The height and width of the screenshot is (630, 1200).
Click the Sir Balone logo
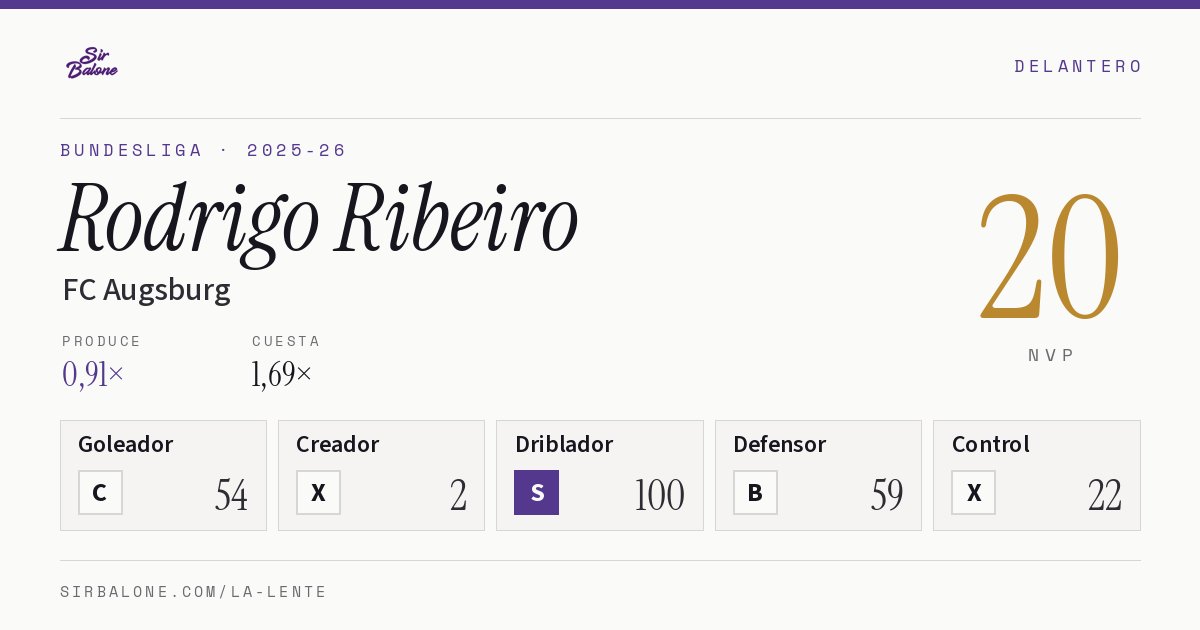coord(92,63)
